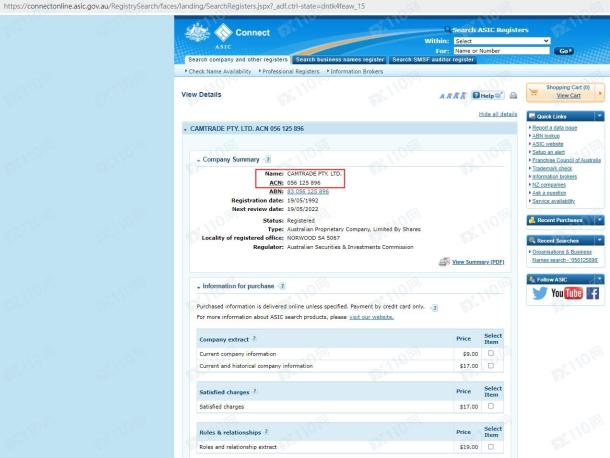The width and height of the screenshot is (610, 458).
Task: Click the Help button
Action: [487, 96]
